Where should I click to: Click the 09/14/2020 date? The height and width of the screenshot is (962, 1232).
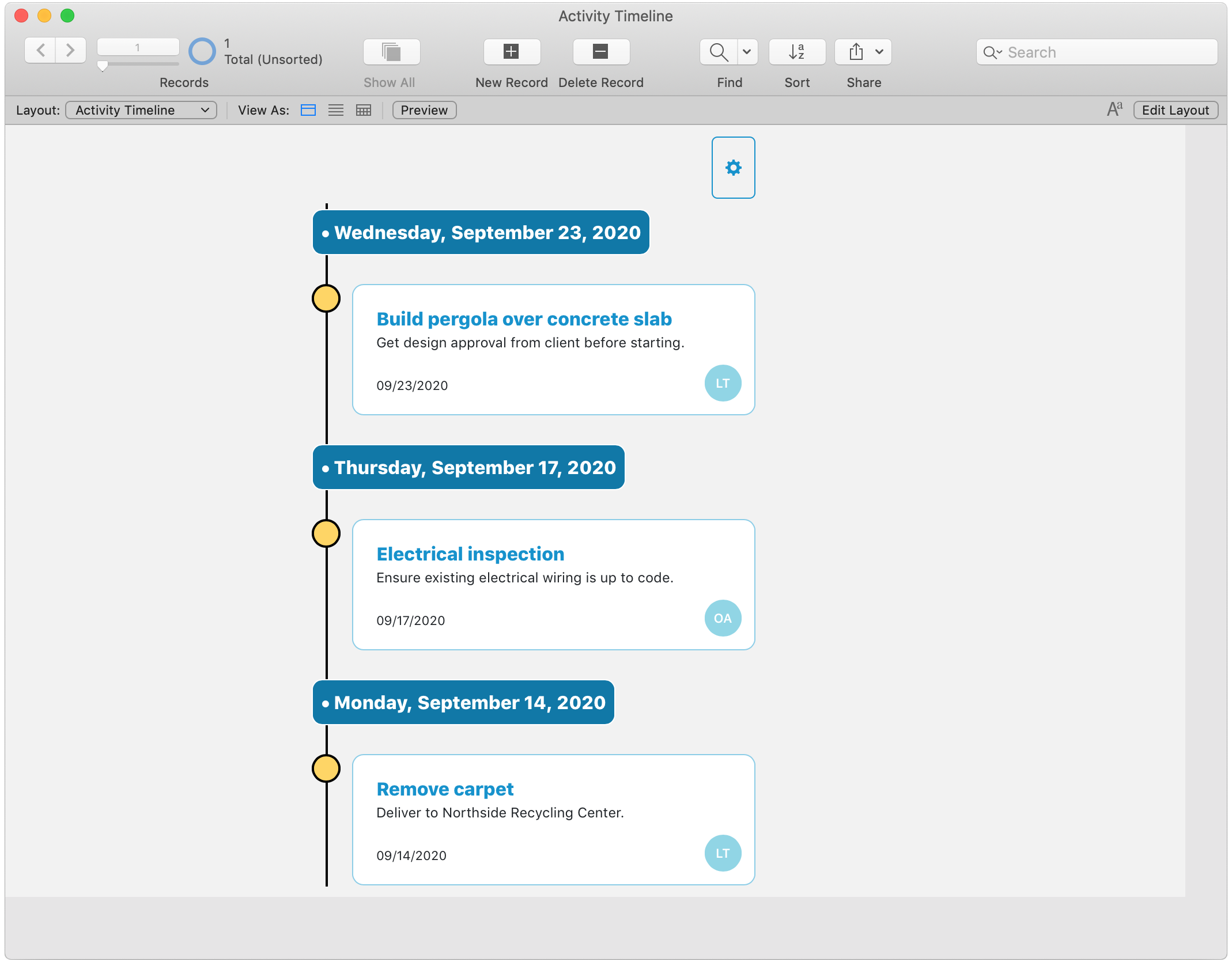tap(411, 855)
